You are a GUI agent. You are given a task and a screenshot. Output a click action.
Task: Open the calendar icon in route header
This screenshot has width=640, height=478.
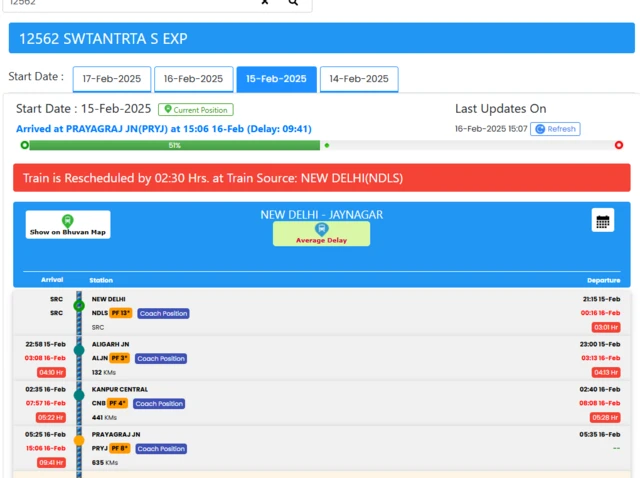(x=602, y=221)
